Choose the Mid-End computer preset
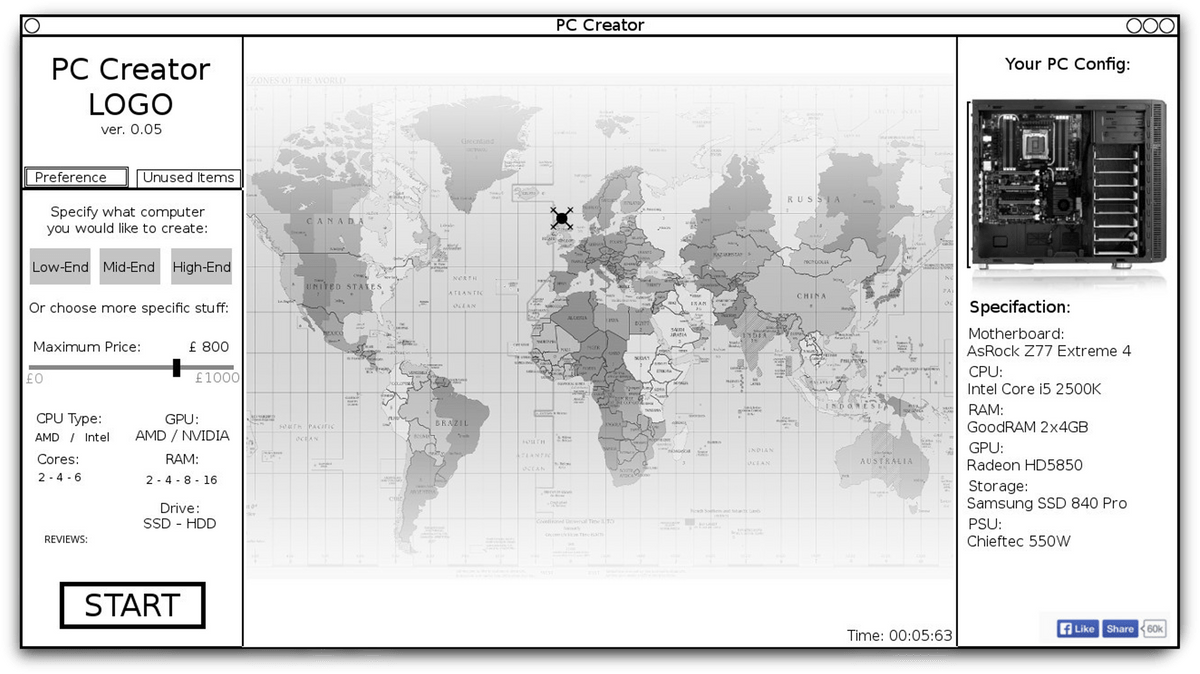 (x=129, y=267)
